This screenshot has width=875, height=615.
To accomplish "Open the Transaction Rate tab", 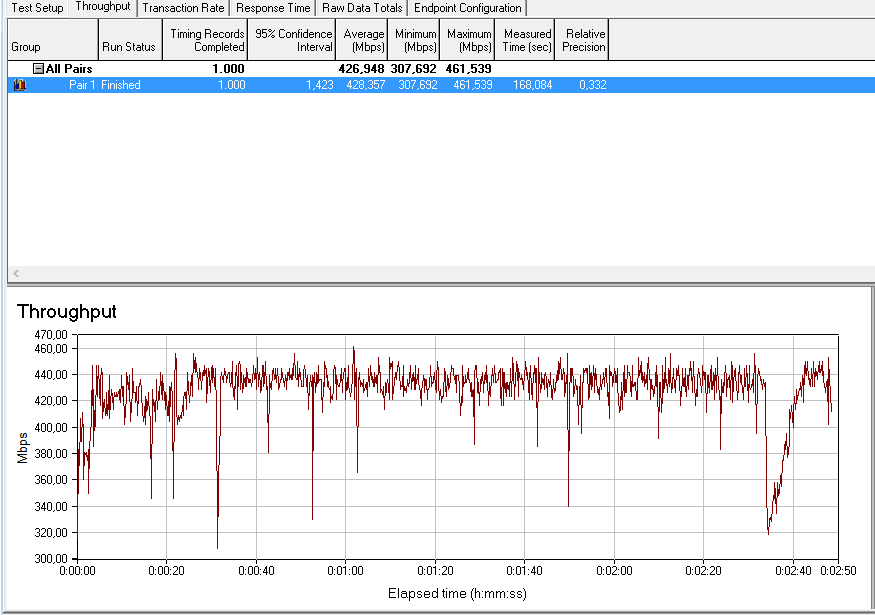I will (182, 8).
